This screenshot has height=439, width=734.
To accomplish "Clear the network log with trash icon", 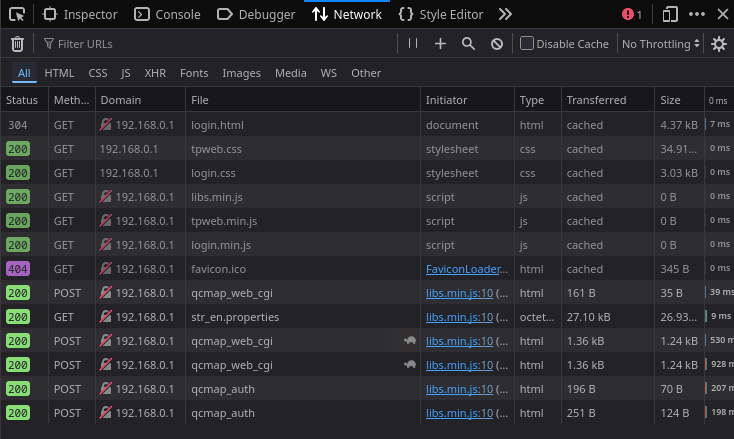I will coord(17,44).
